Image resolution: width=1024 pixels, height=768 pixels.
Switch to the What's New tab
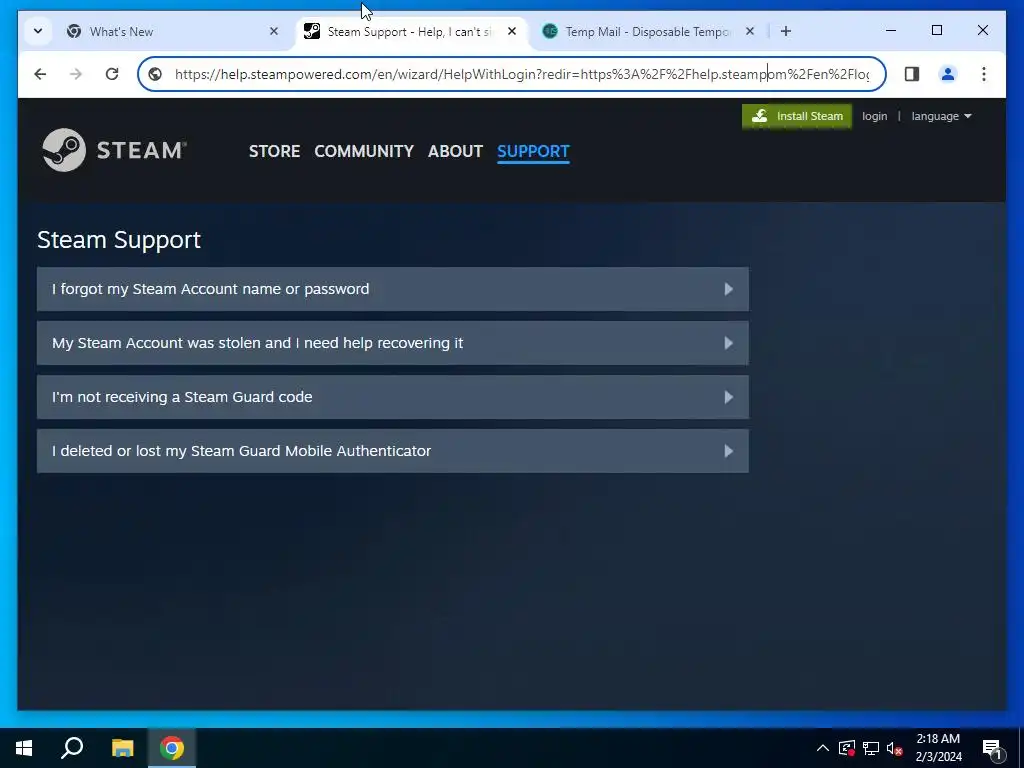(173, 31)
